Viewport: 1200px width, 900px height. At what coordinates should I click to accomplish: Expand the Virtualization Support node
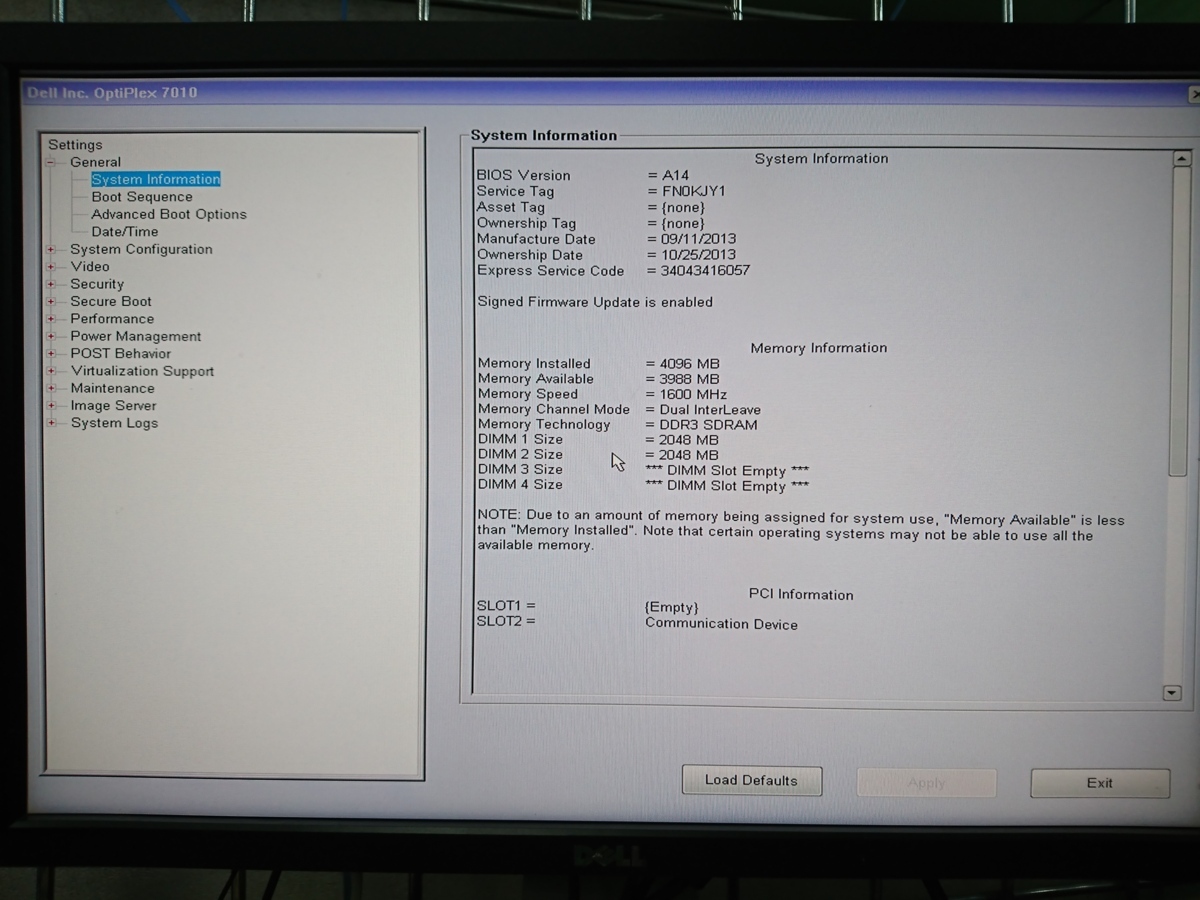[51, 371]
